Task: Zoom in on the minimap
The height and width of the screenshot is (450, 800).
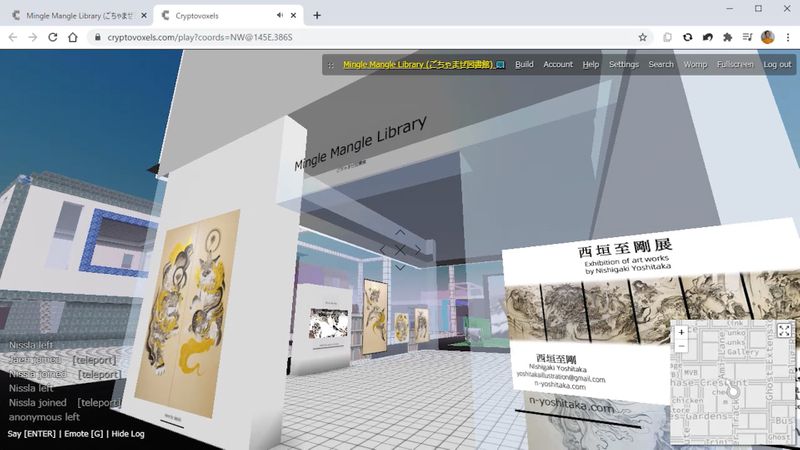Action: point(681,332)
